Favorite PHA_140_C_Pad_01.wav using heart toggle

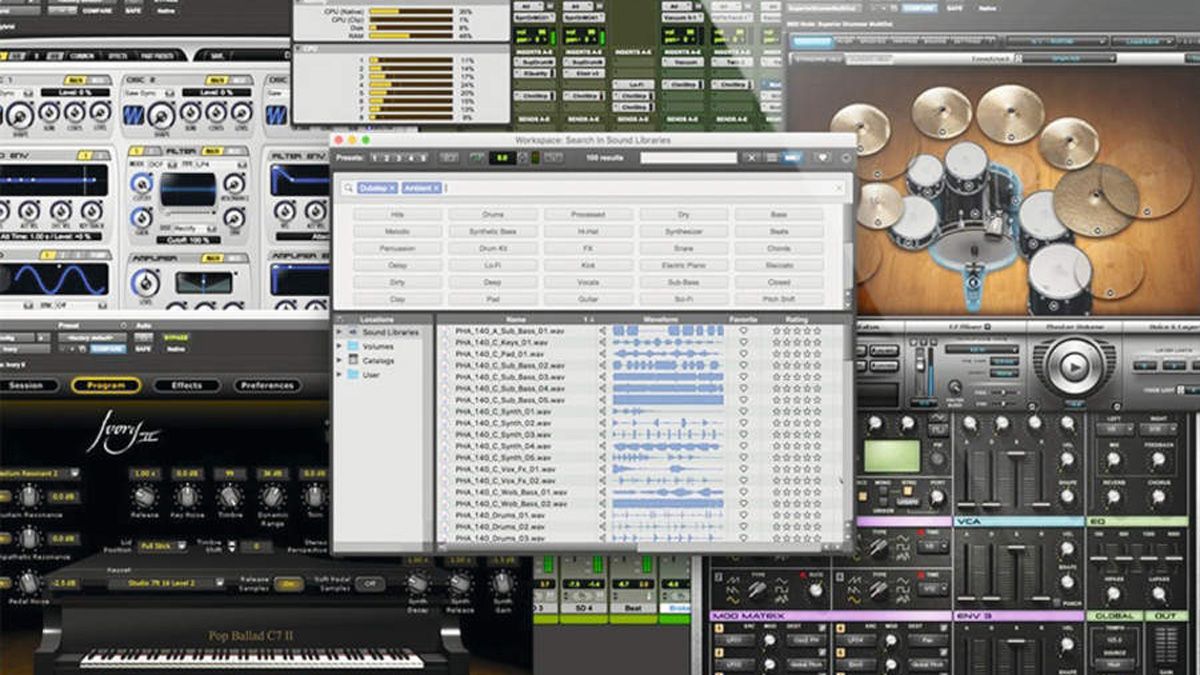pyautogui.click(x=744, y=354)
